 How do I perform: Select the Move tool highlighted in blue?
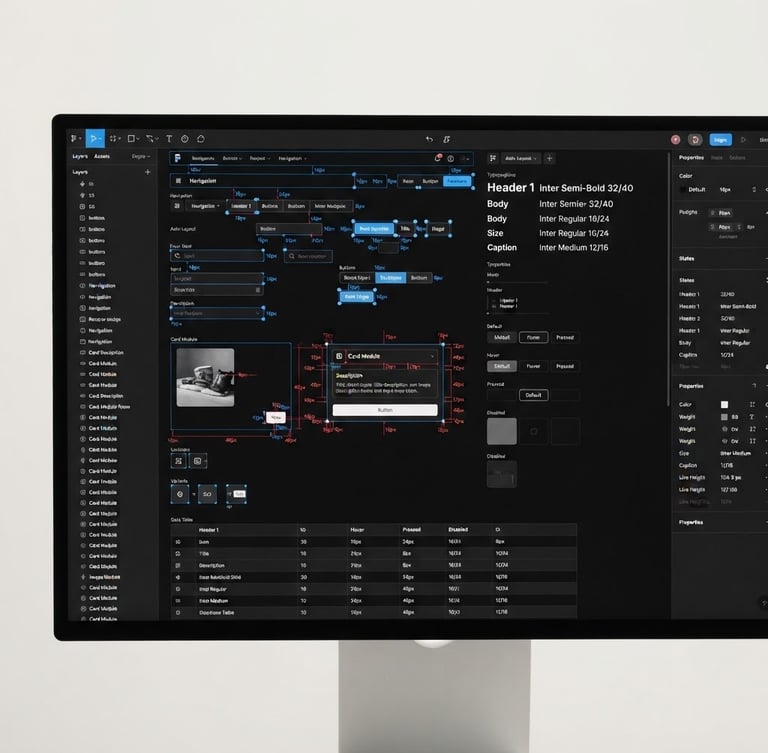pyautogui.click(x=95, y=139)
